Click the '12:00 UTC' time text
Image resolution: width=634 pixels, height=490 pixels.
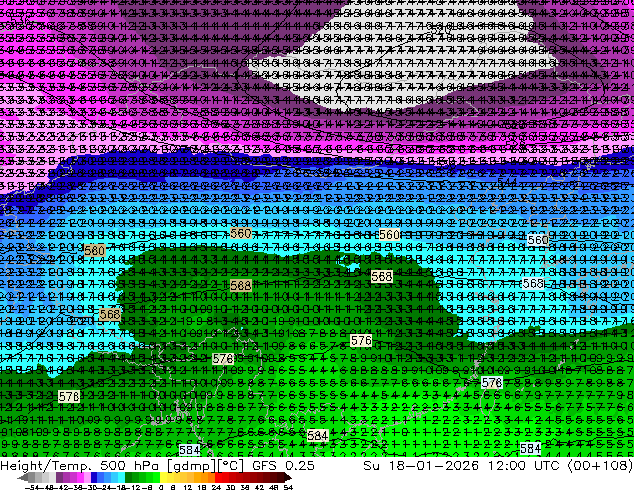524,466
